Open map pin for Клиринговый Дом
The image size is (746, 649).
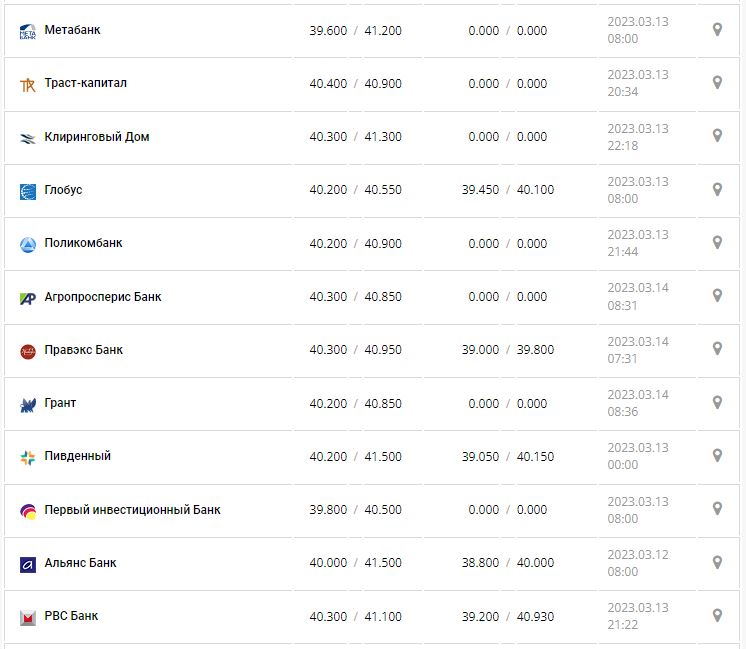(717, 136)
